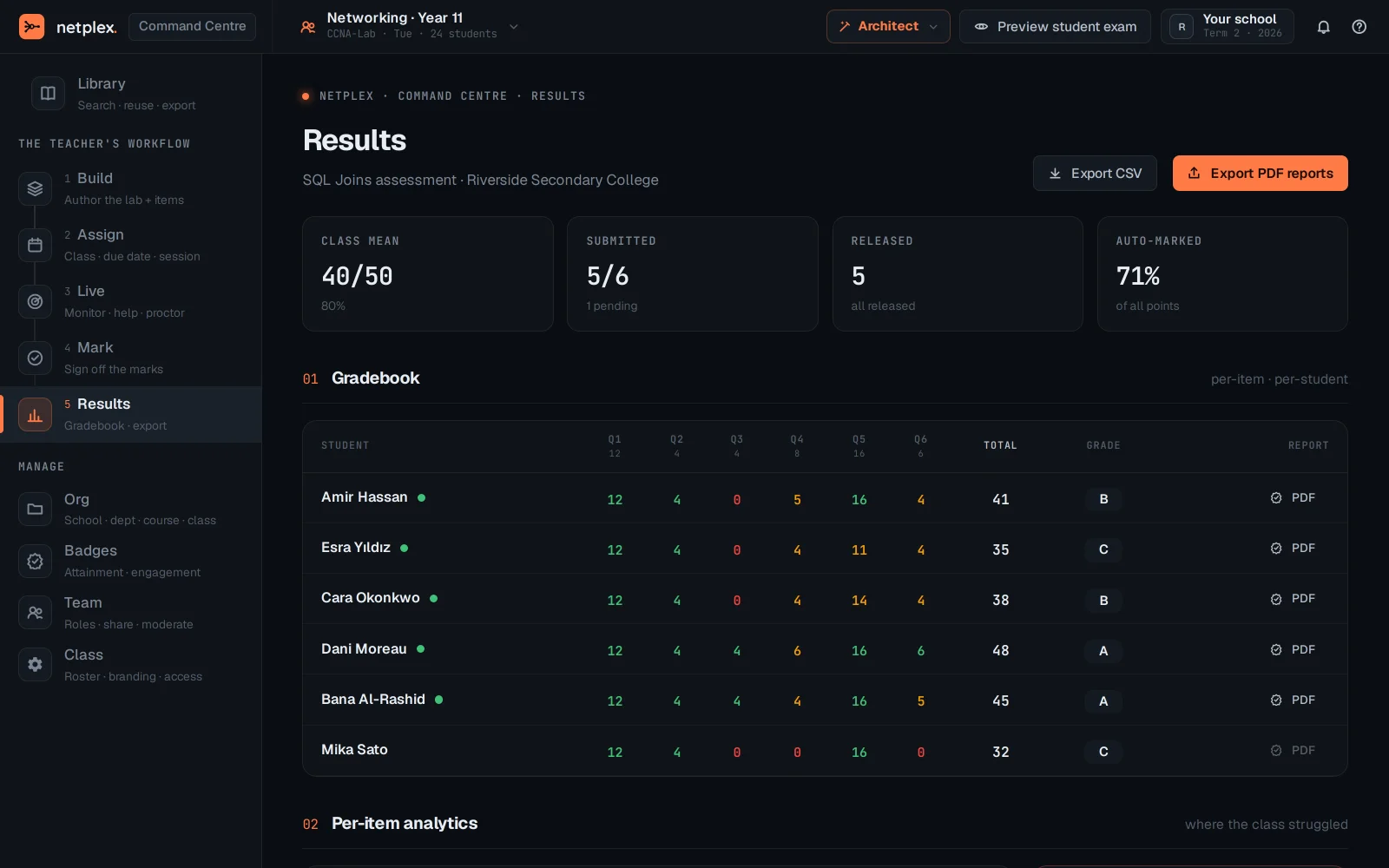The image size is (1389, 868).
Task: Go to Assign workflow step
Action: (x=130, y=245)
